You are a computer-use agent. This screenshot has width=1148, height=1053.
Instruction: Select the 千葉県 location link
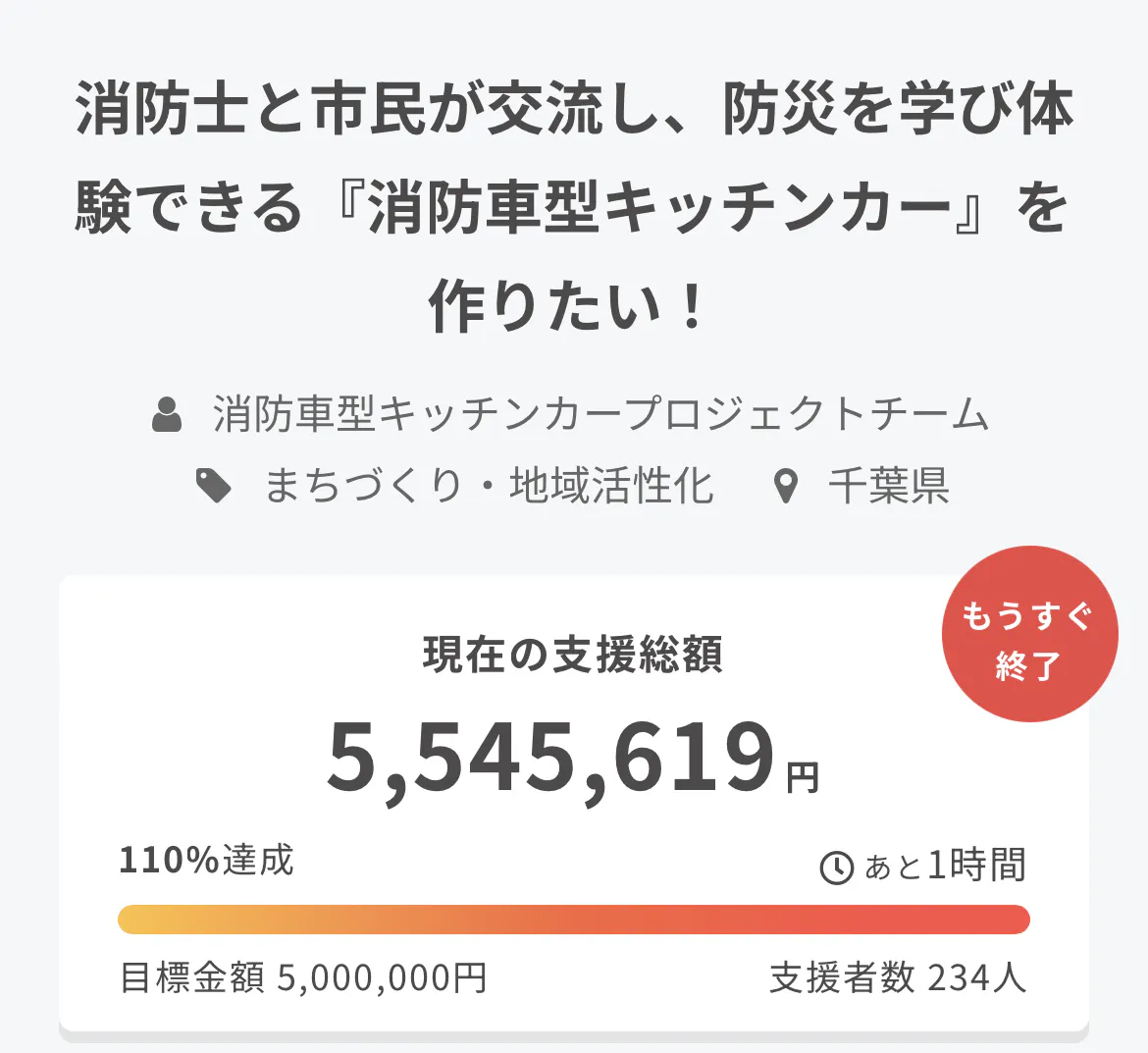coord(889,486)
